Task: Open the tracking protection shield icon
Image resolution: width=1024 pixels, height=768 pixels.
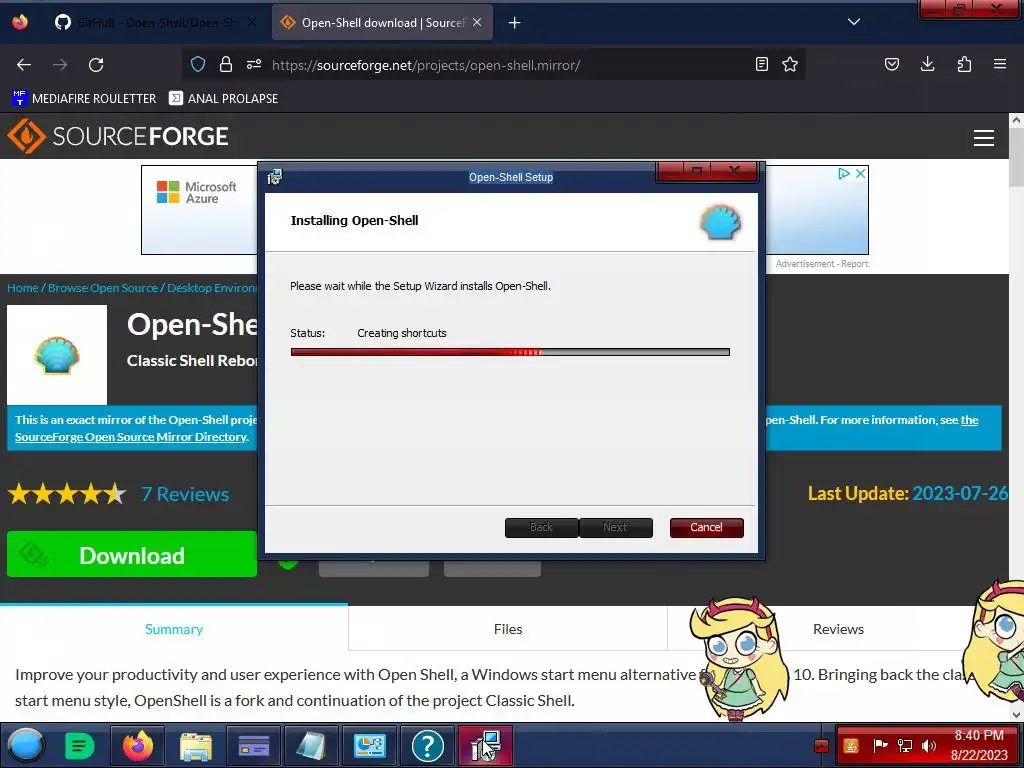Action: [x=198, y=65]
